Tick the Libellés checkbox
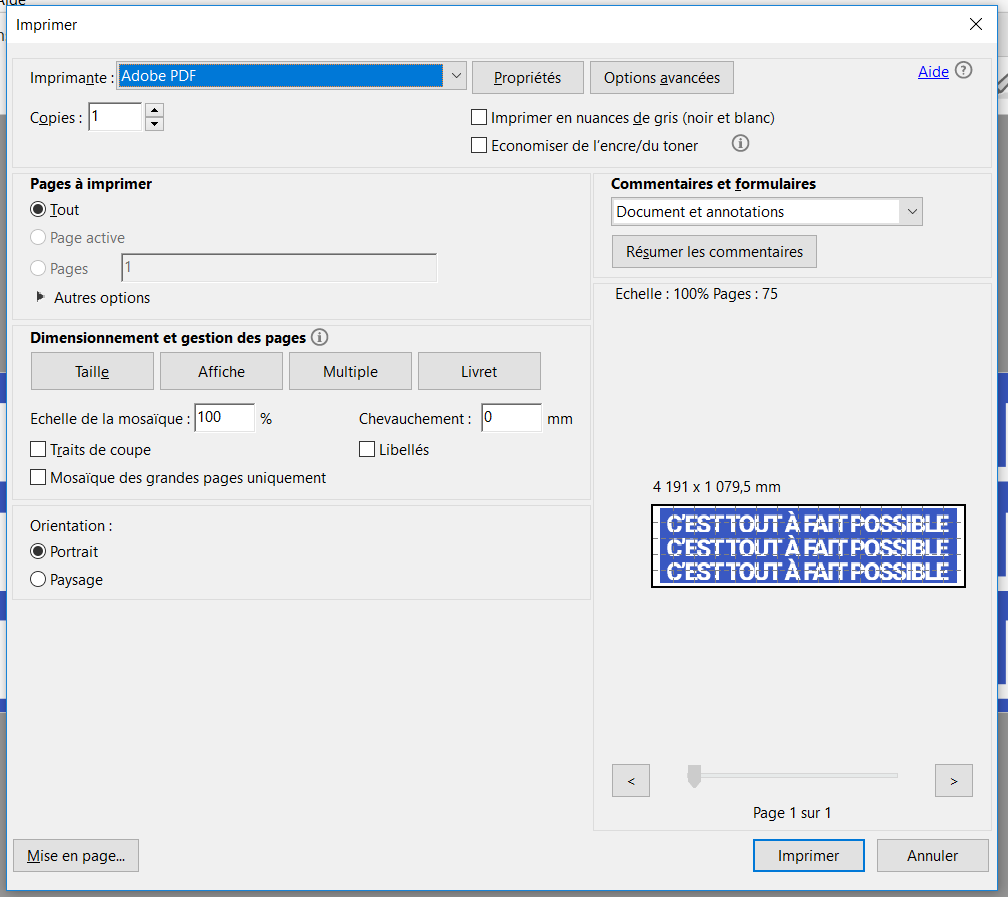 point(367,450)
